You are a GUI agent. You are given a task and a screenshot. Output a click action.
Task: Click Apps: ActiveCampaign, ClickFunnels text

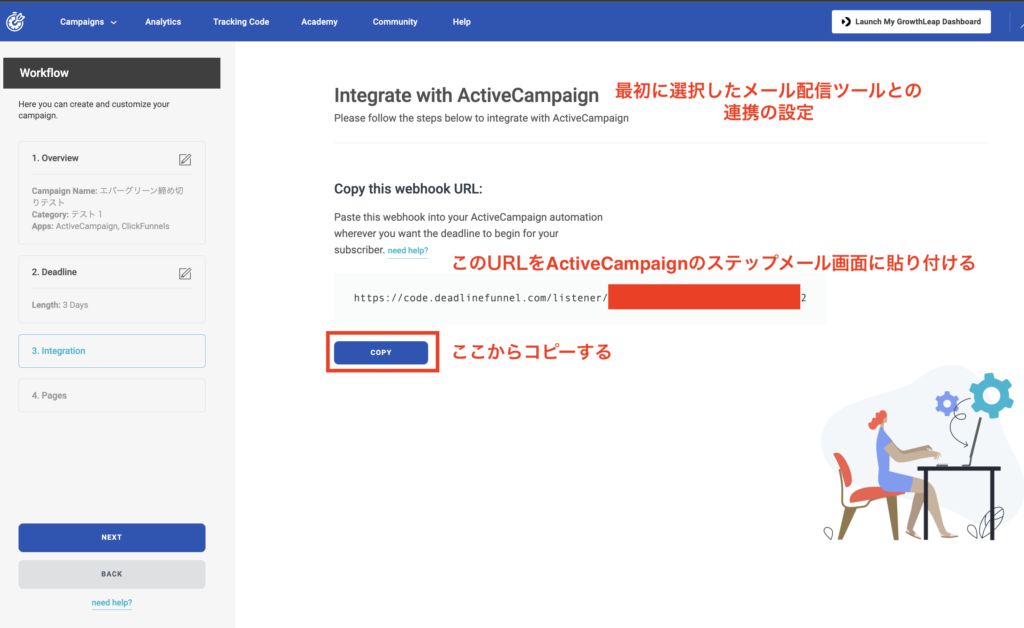tap(100, 226)
